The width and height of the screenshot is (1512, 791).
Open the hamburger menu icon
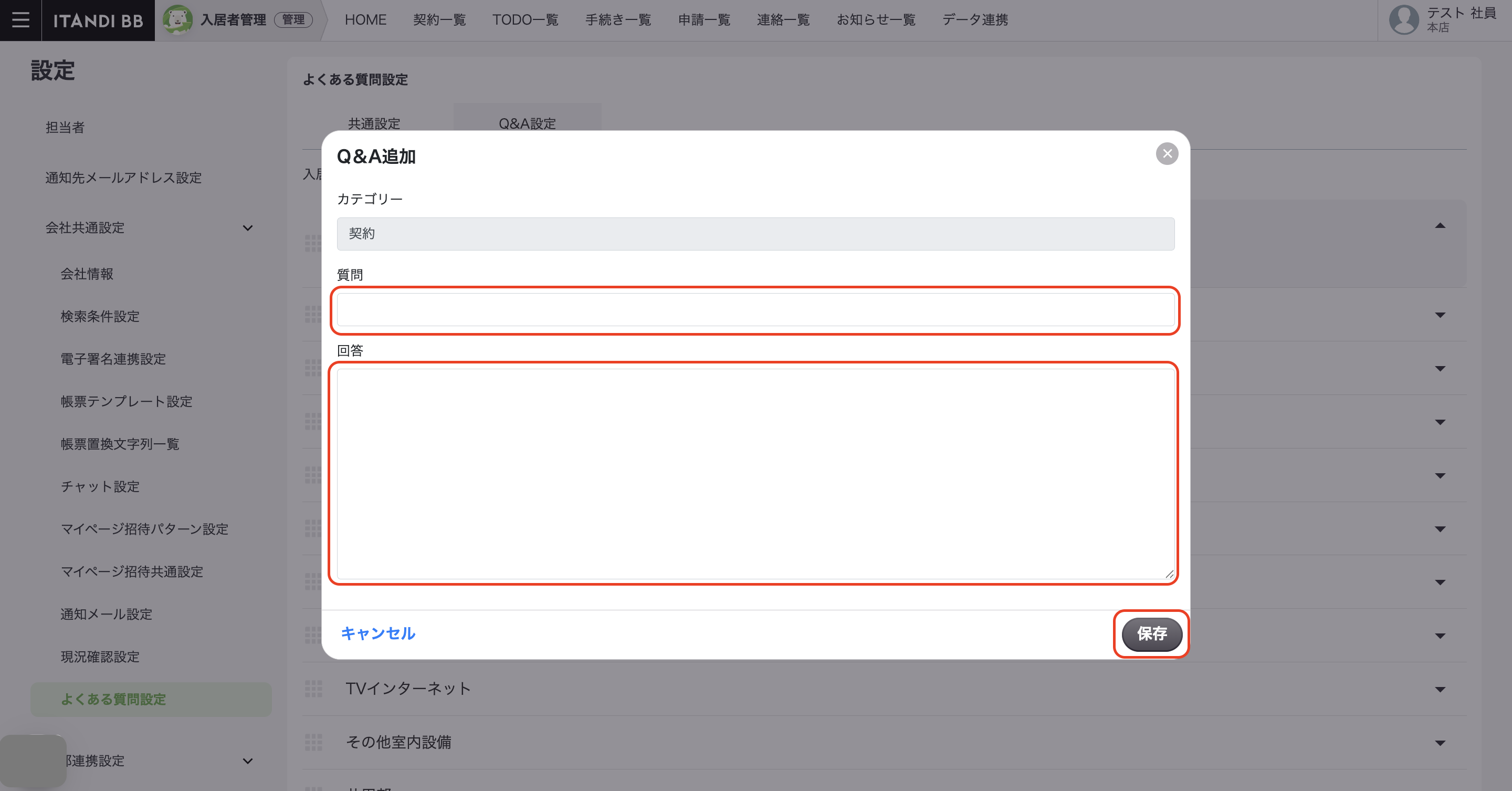point(20,20)
